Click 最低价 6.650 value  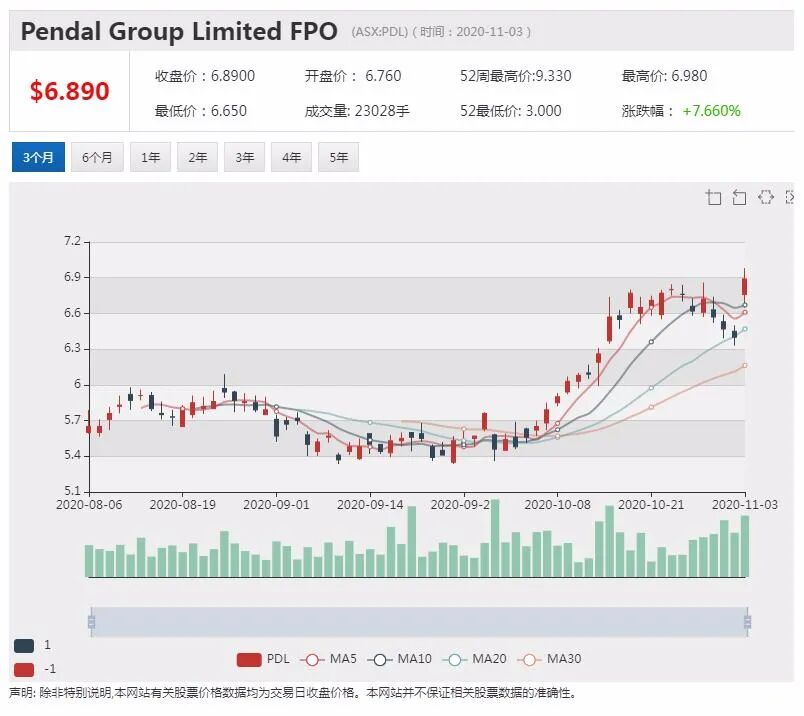[x=200, y=111]
